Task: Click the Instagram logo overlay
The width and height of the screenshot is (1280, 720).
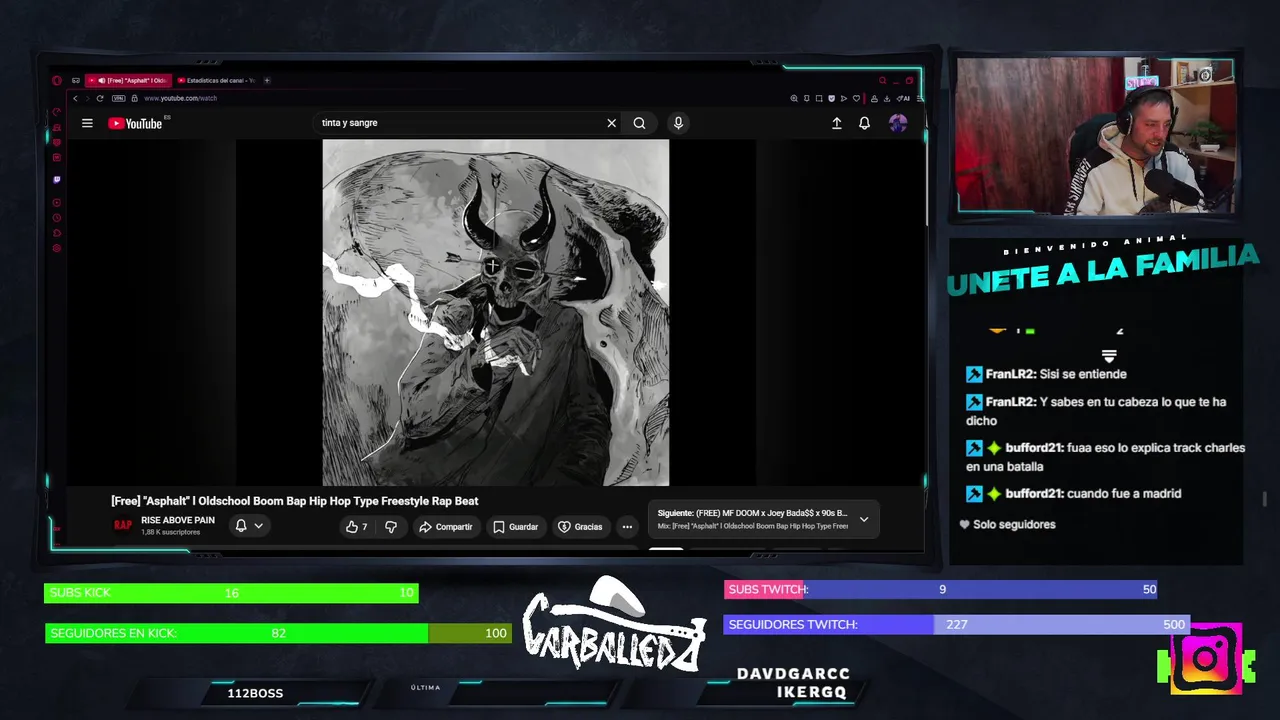Action: click(x=1206, y=658)
